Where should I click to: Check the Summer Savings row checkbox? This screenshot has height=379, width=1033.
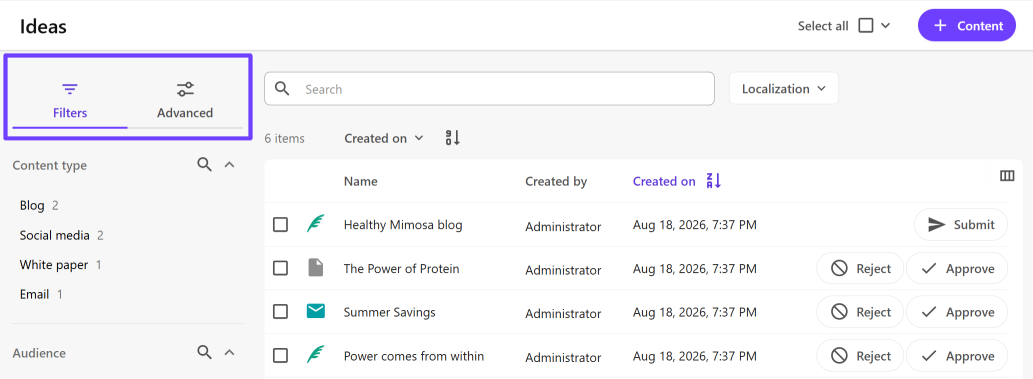point(281,312)
